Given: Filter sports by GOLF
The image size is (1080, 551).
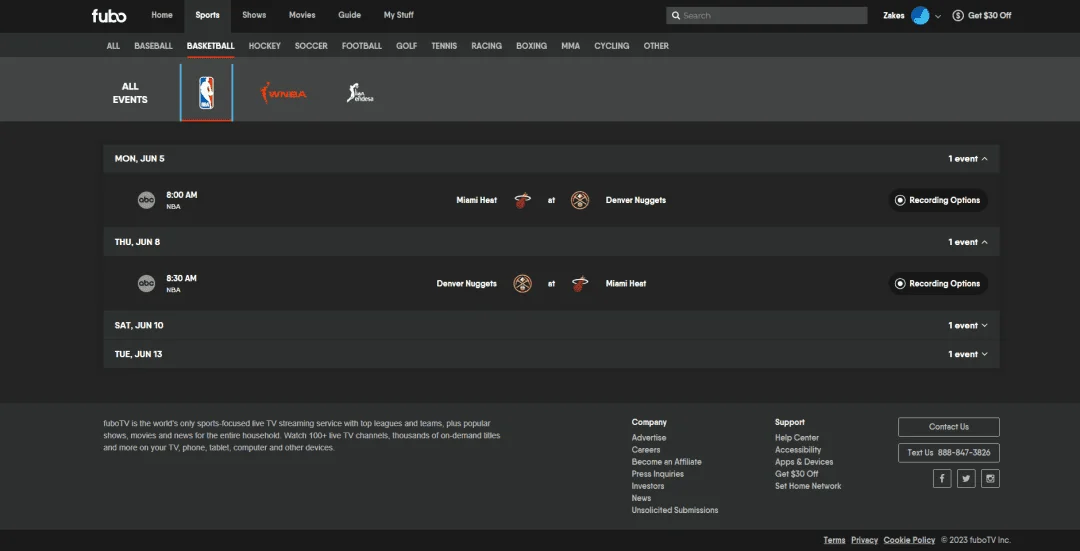Looking at the screenshot, I should (406, 46).
